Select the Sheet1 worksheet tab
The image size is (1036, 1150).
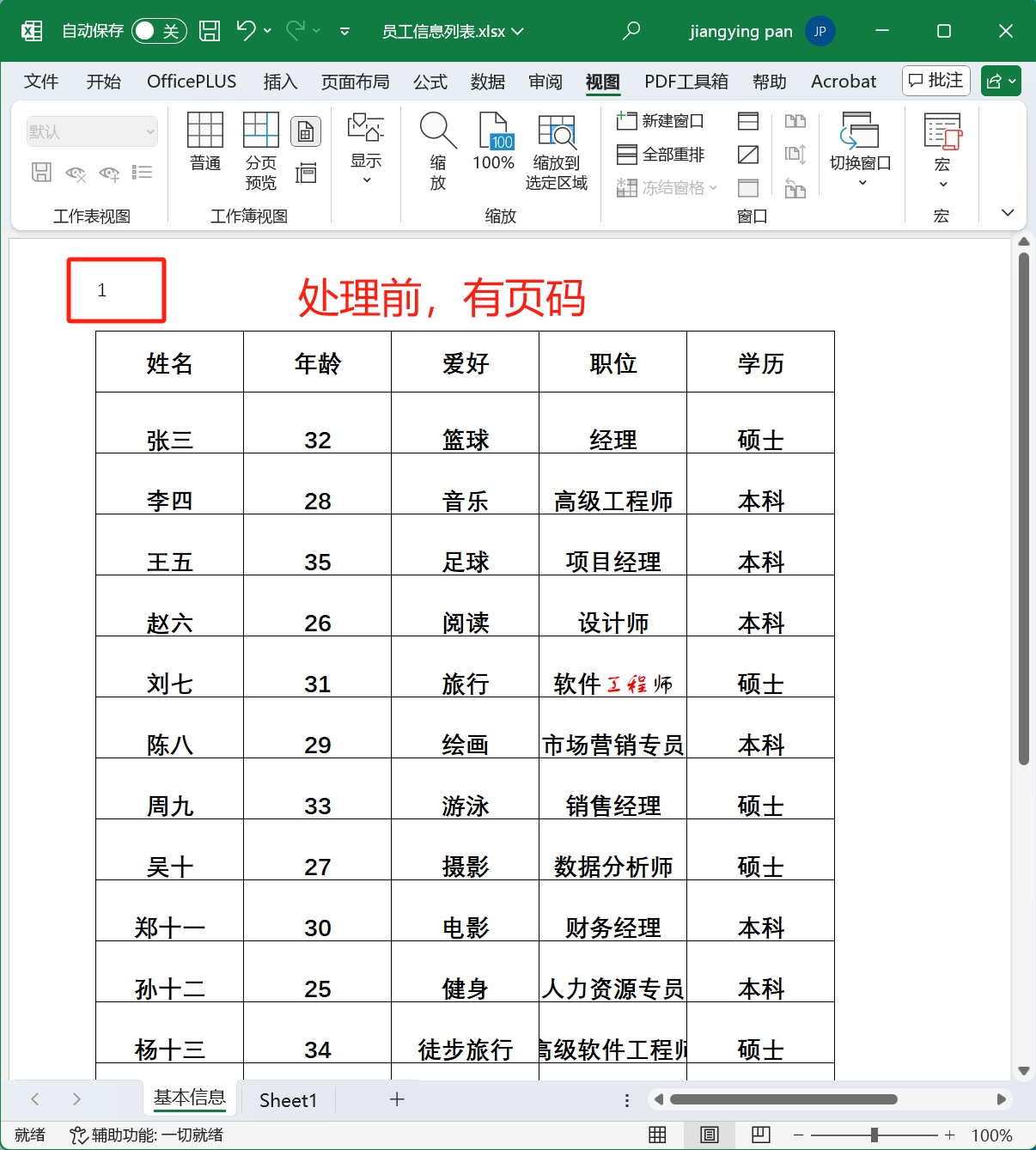click(287, 1099)
